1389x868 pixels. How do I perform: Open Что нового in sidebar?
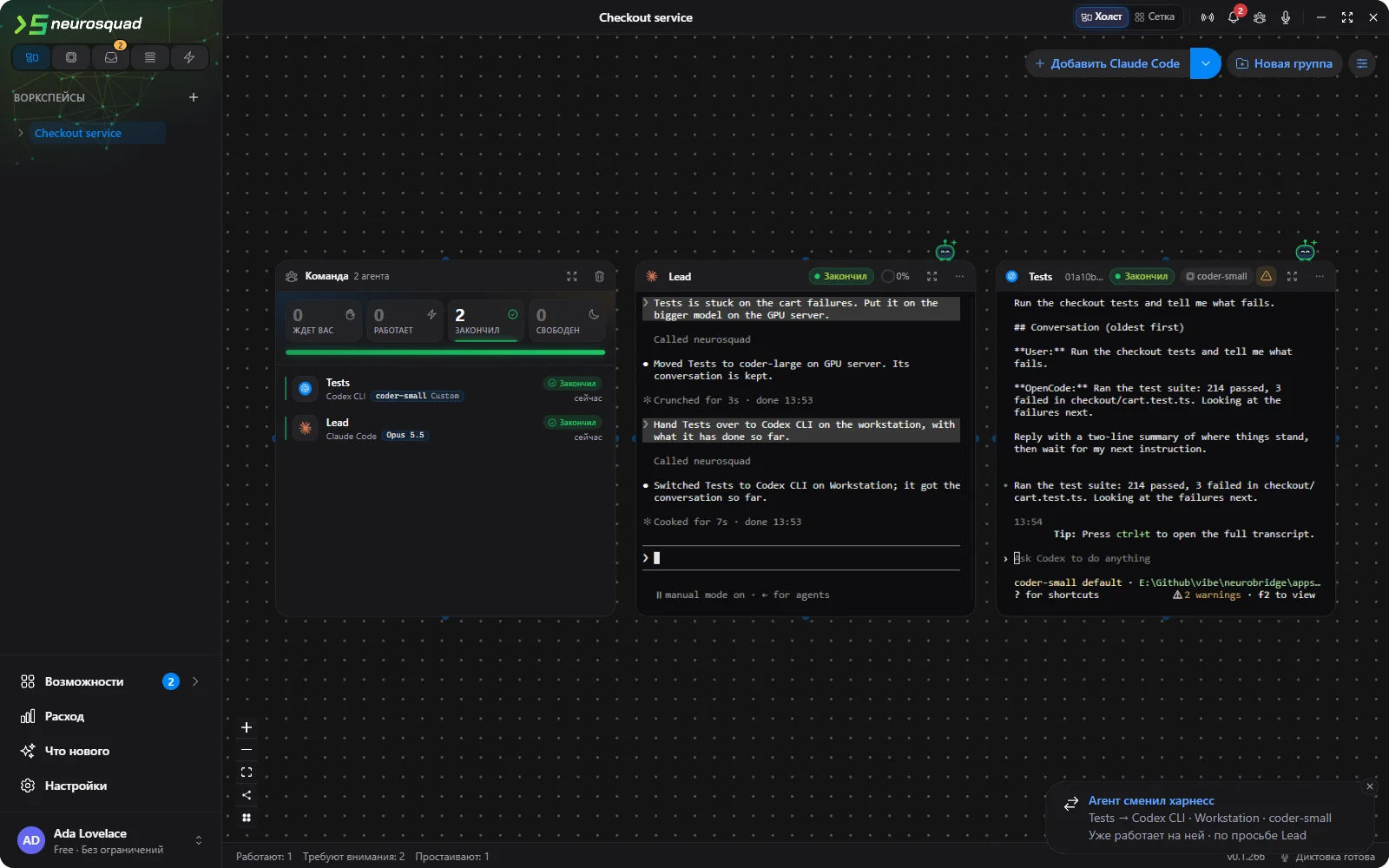tap(111, 751)
